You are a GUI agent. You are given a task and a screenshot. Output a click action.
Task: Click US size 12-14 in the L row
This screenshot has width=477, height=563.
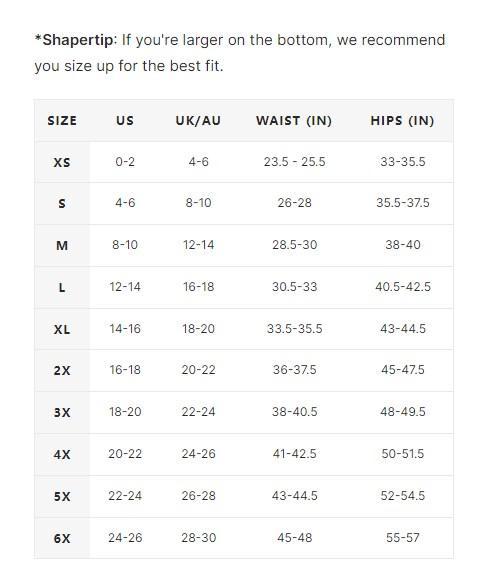pyautogui.click(x=125, y=287)
